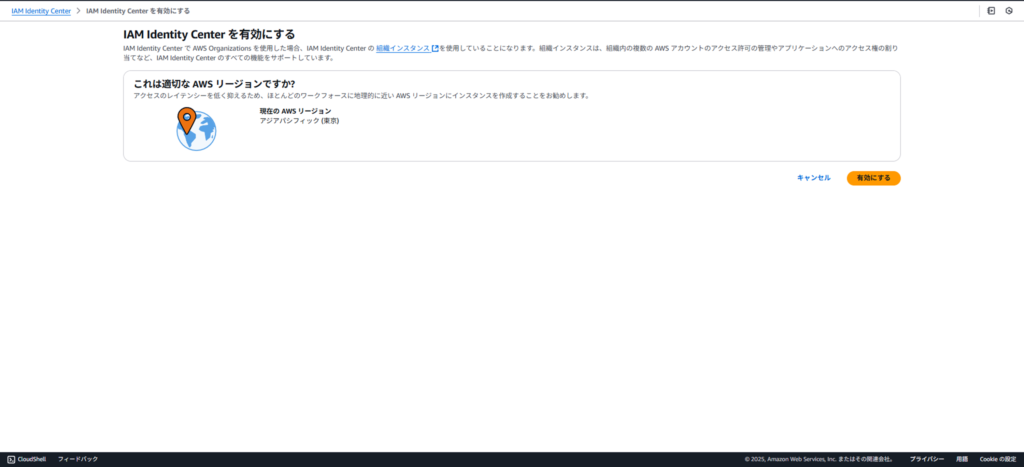The height and width of the screenshot is (467, 1024).
Task: Select the 'IAM Identity Center を有効にする' breadcrumb text
Action: pyautogui.click(x=138, y=11)
